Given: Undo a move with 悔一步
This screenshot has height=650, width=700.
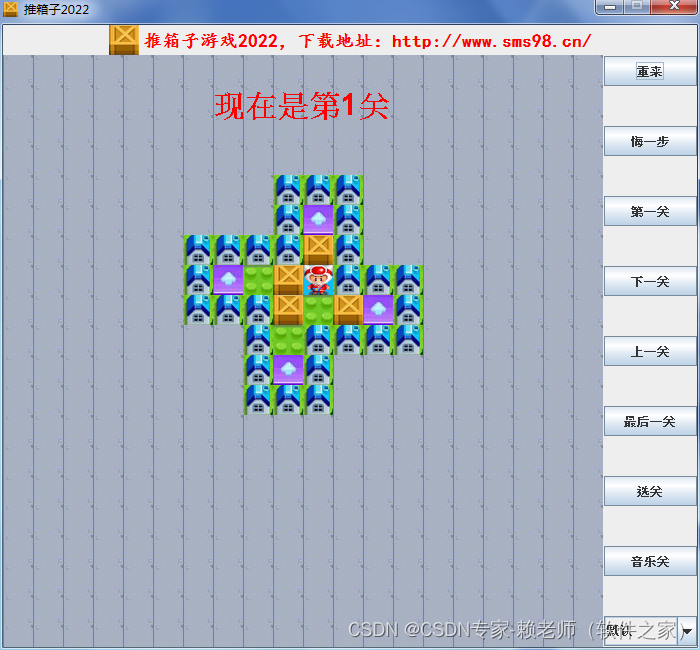Looking at the screenshot, I should [650, 141].
